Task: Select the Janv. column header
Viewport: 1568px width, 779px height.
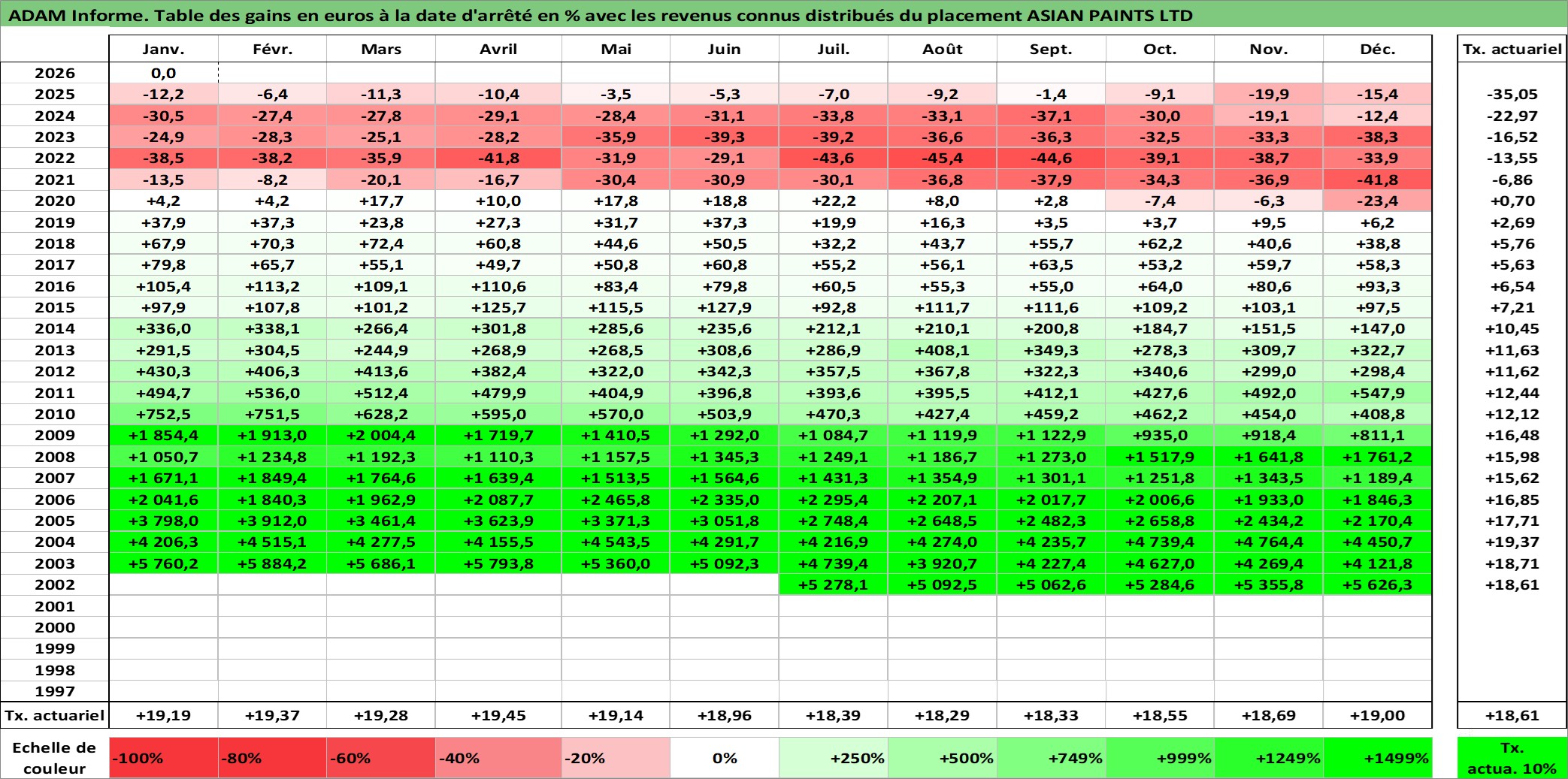Action: click(163, 49)
